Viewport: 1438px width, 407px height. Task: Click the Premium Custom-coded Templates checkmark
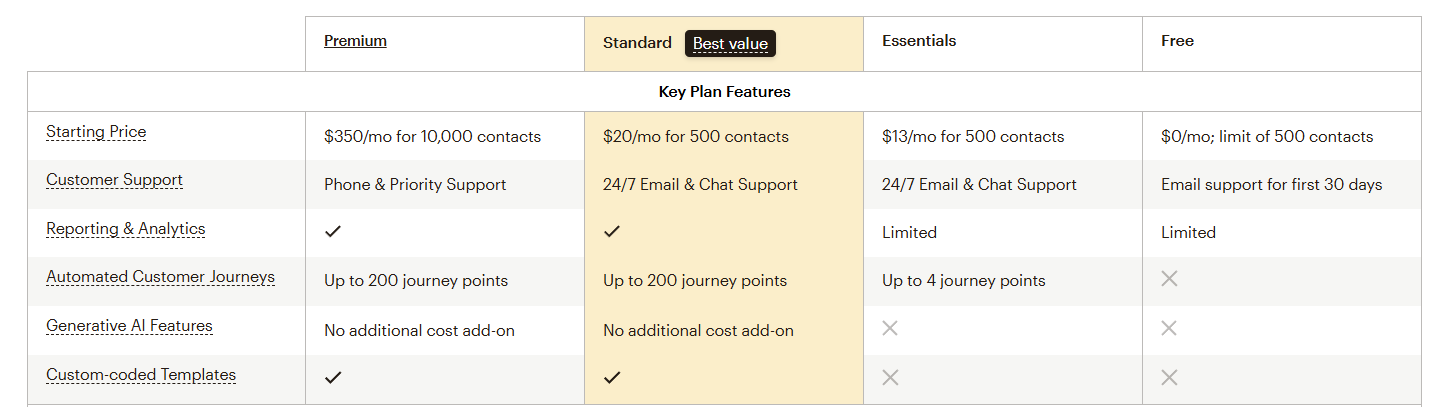coord(333,377)
